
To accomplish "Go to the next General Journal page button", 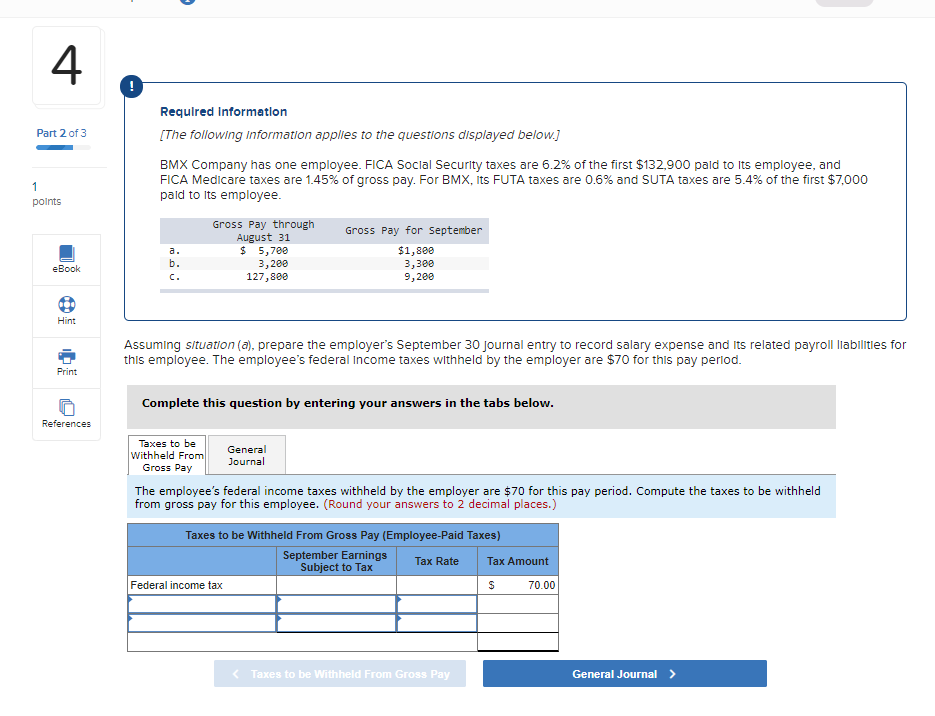I will 624,674.
